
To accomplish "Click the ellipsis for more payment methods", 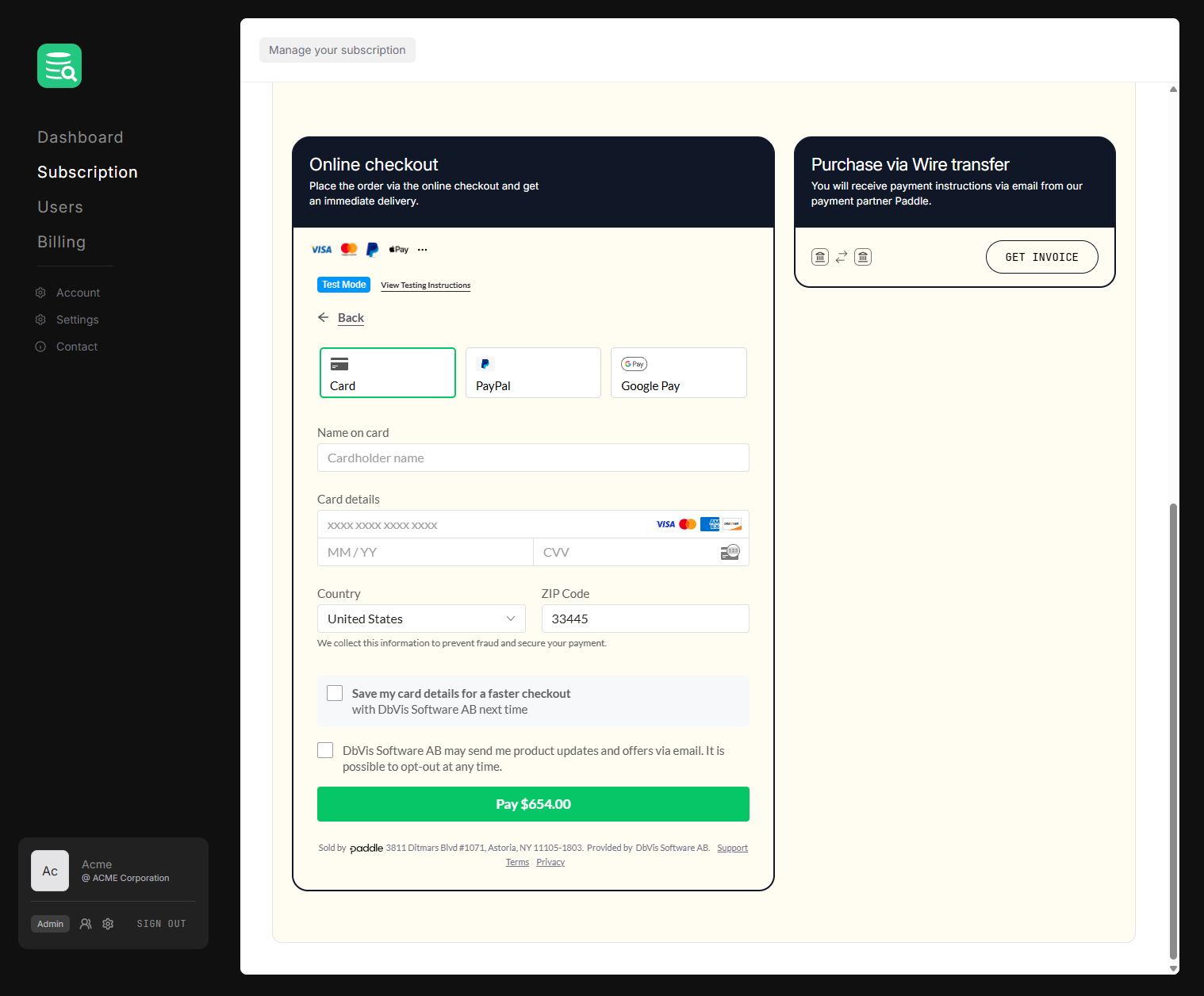I will pyautogui.click(x=423, y=249).
